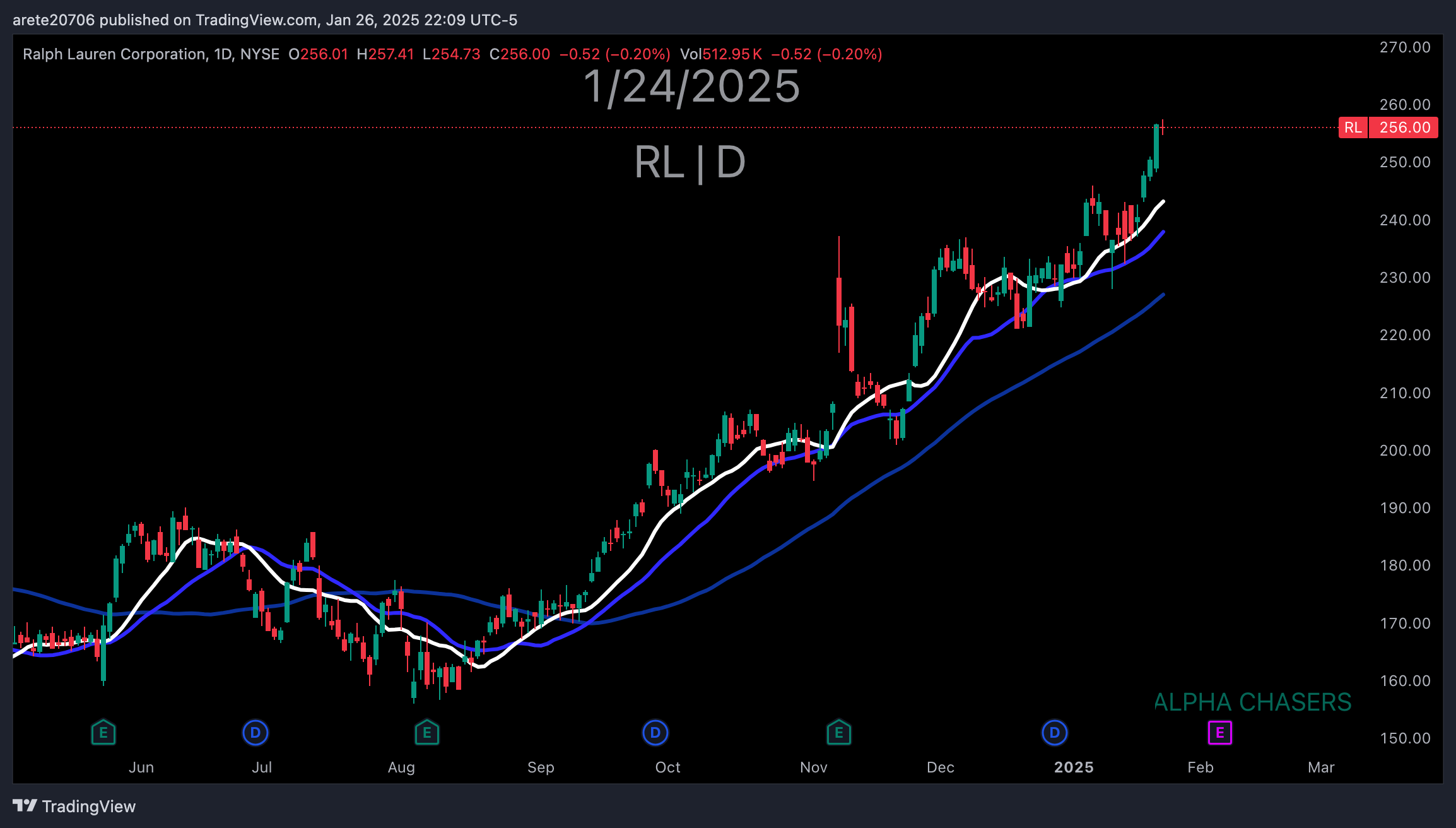Click the Aug label on time axis
Image resolution: width=1456 pixels, height=828 pixels.
(401, 767)
